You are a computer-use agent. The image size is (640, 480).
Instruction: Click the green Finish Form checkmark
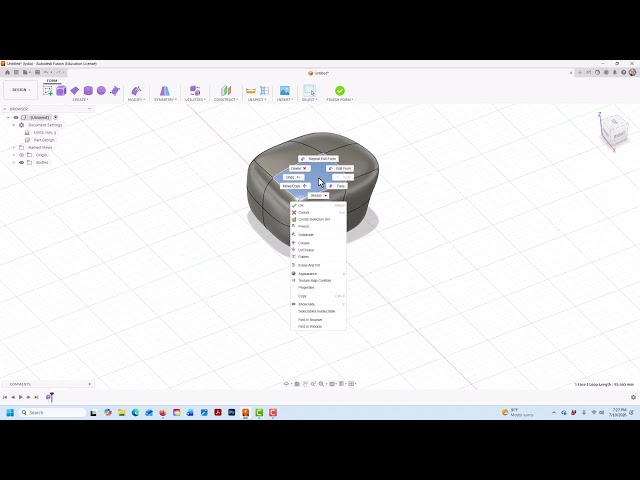[340, 91]
